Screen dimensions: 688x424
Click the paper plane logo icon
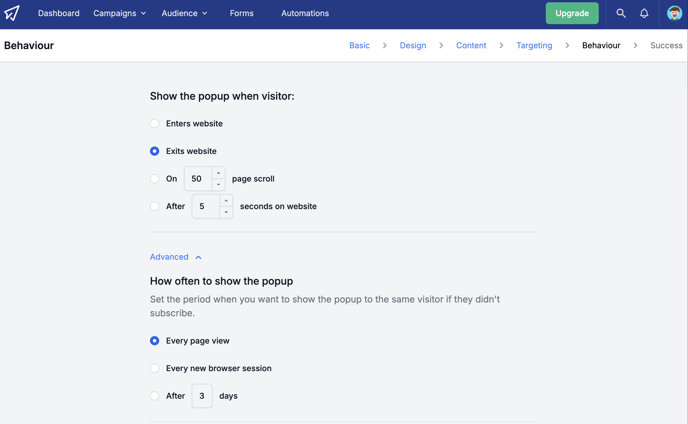12,13
